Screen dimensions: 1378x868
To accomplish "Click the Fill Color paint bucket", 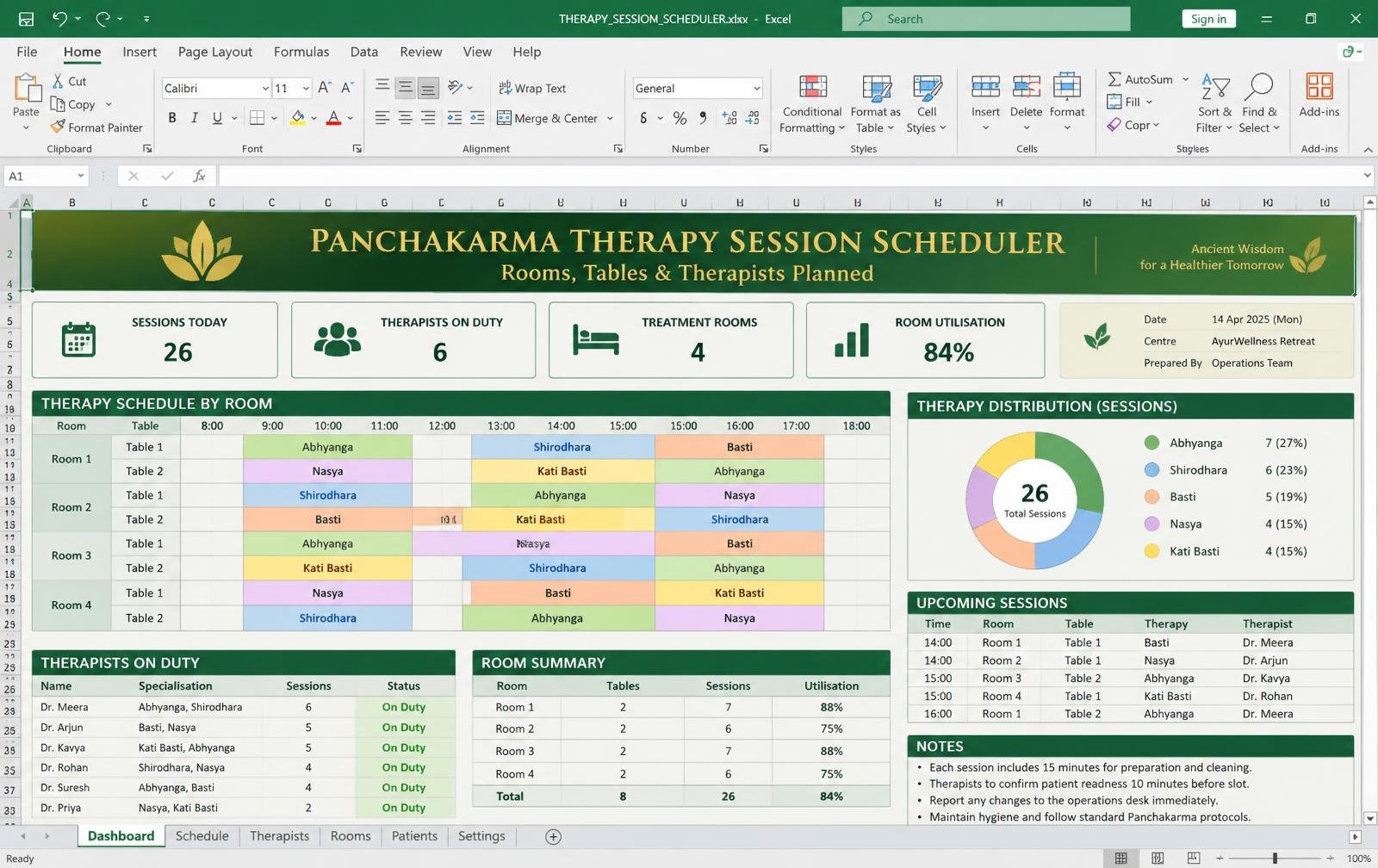I will 297,118.
